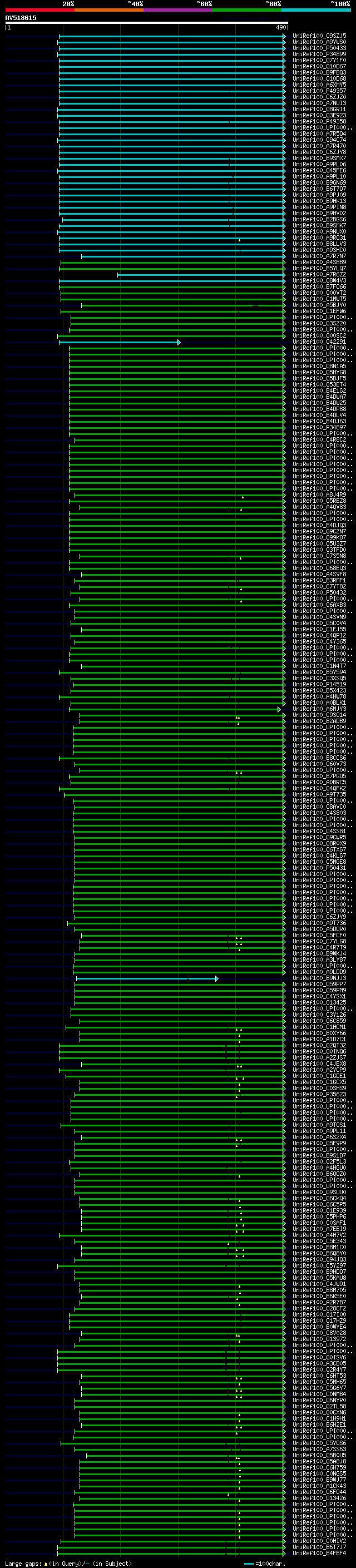Select hit UniRef100_P34899

click(x=319, y=55)
